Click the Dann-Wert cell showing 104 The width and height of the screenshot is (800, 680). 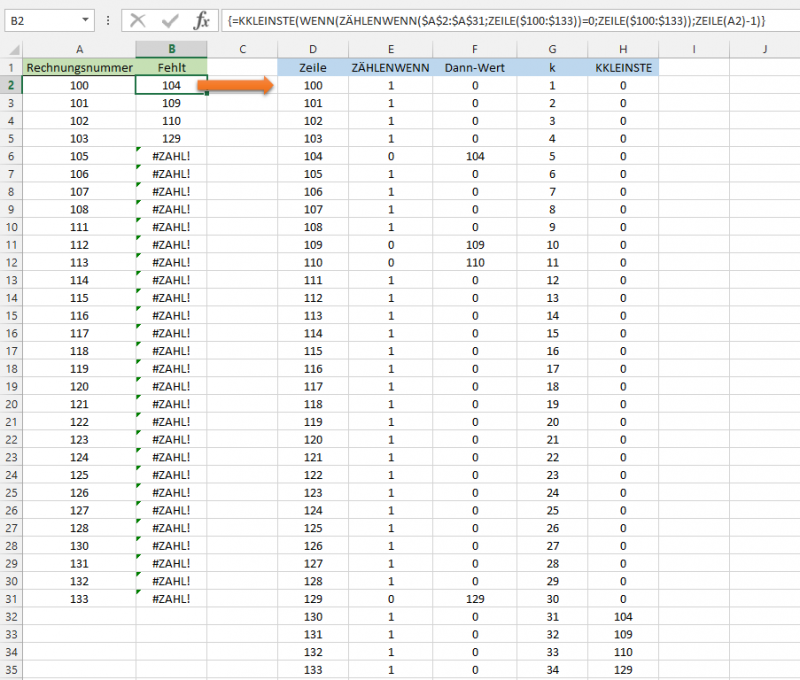[474, 156]
